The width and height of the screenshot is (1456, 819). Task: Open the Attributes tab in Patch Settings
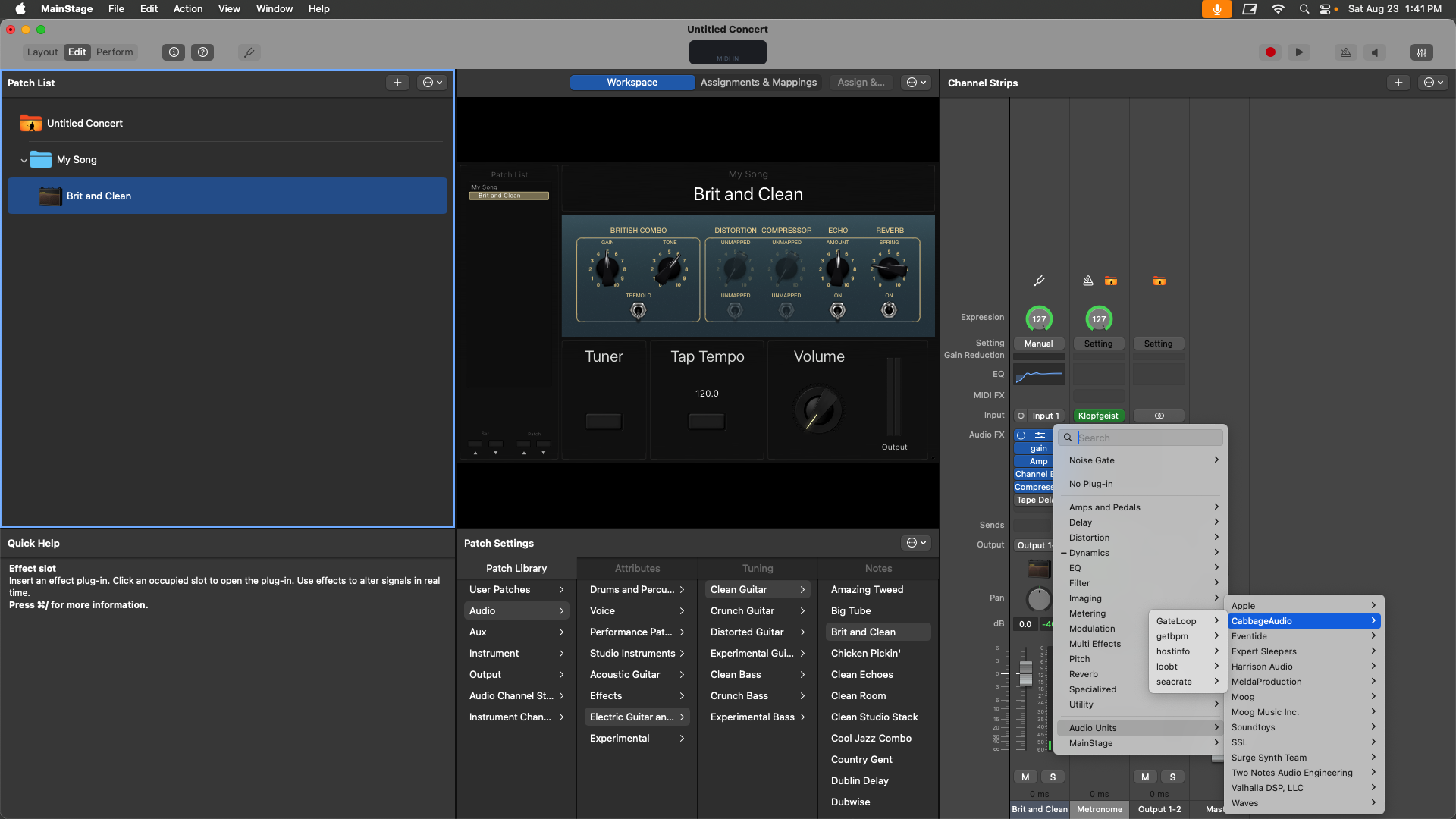[x=637, y=568]
